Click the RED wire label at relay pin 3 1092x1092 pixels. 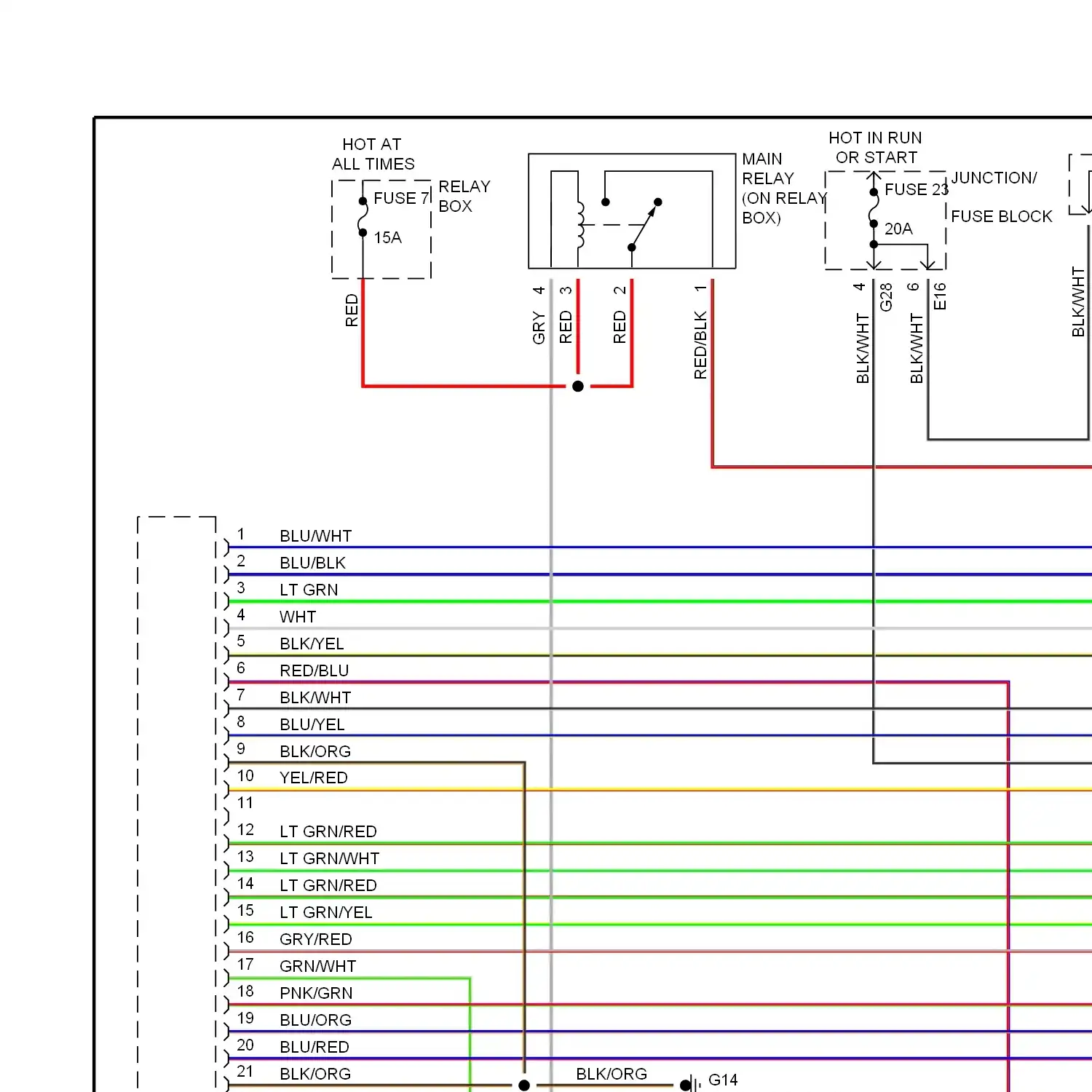coord(566,328)
